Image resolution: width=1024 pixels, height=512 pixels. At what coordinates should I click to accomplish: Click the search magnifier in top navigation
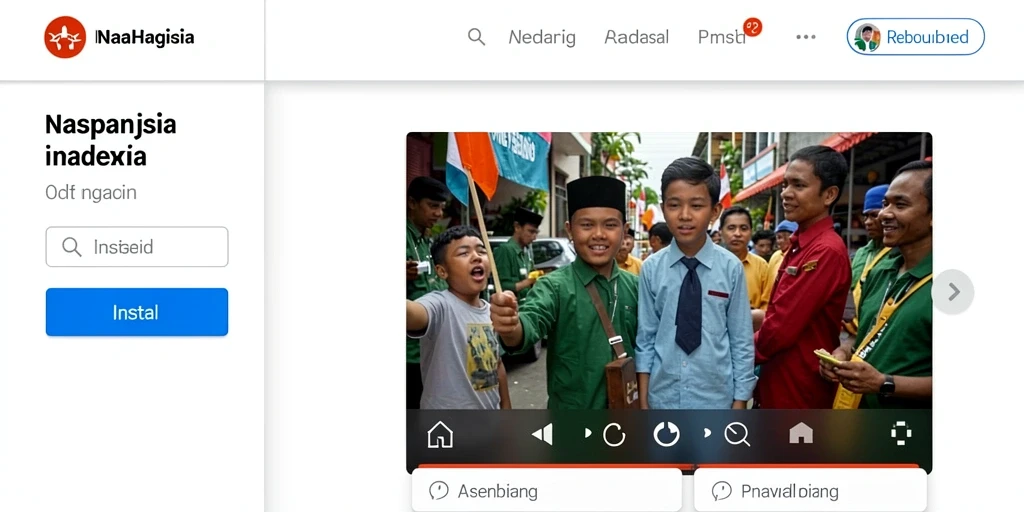pyautogui.click(x=476, y=37)
